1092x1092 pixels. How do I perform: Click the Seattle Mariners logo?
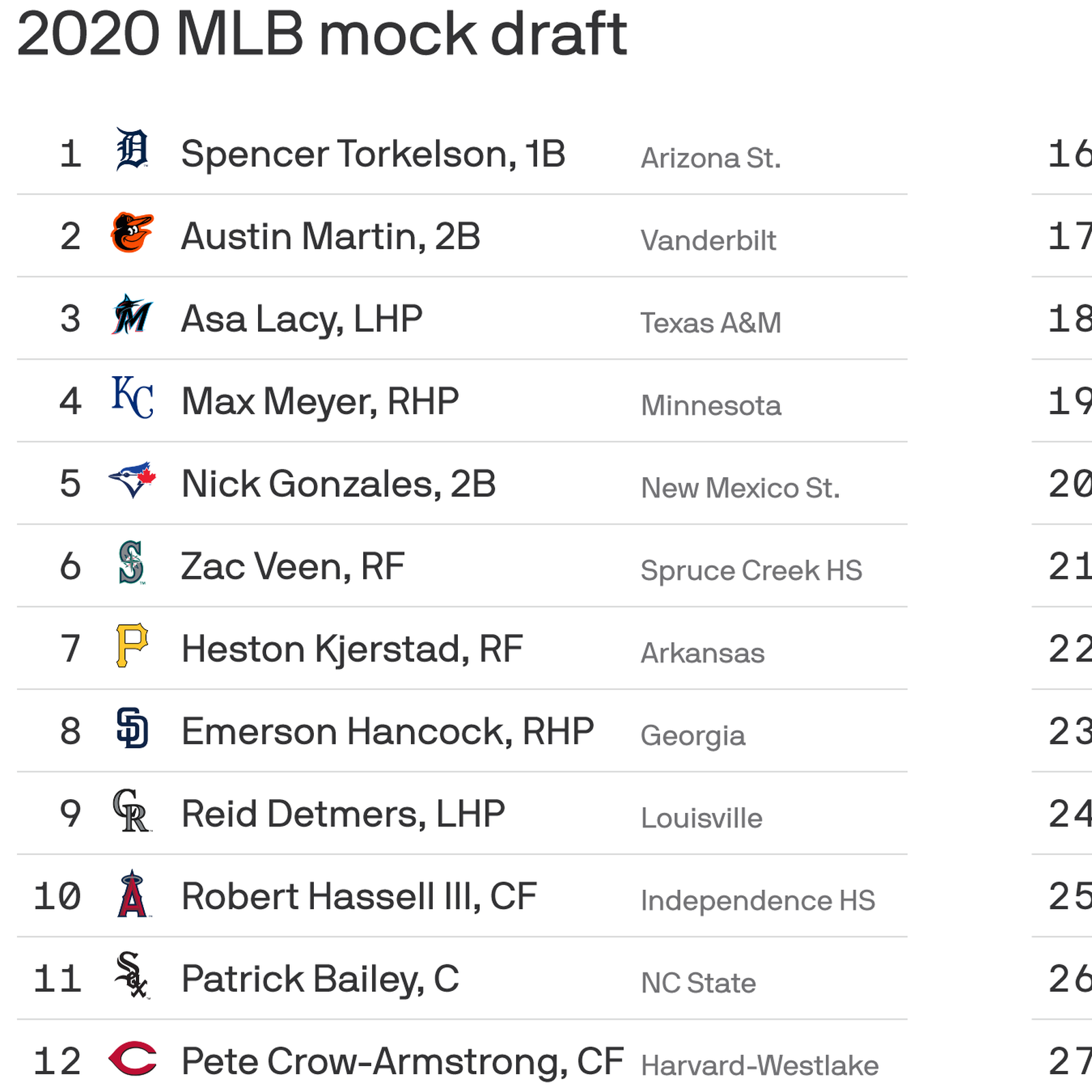click(x=132, y=563)
